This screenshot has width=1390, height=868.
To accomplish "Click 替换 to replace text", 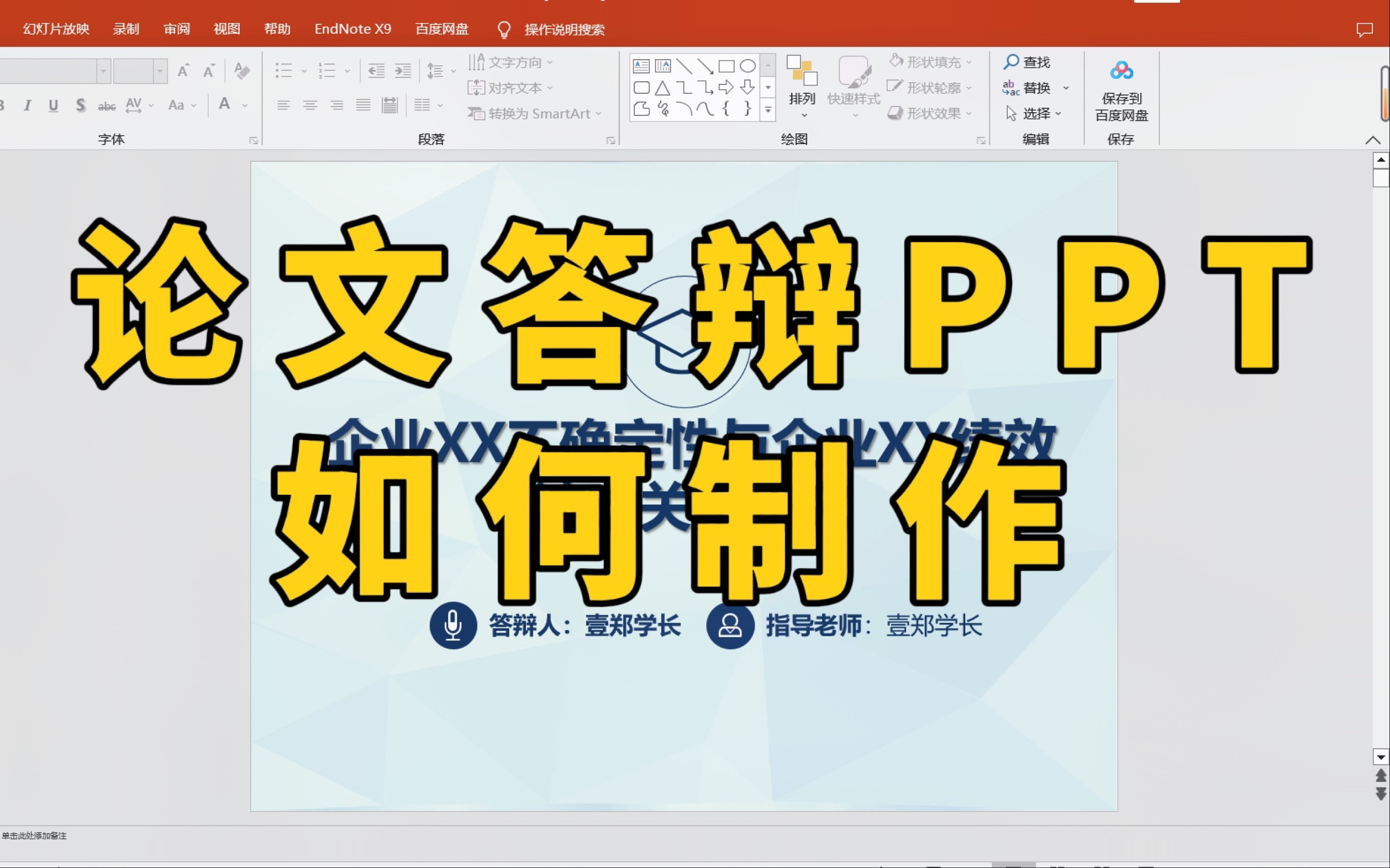I will coord(1037,87).
